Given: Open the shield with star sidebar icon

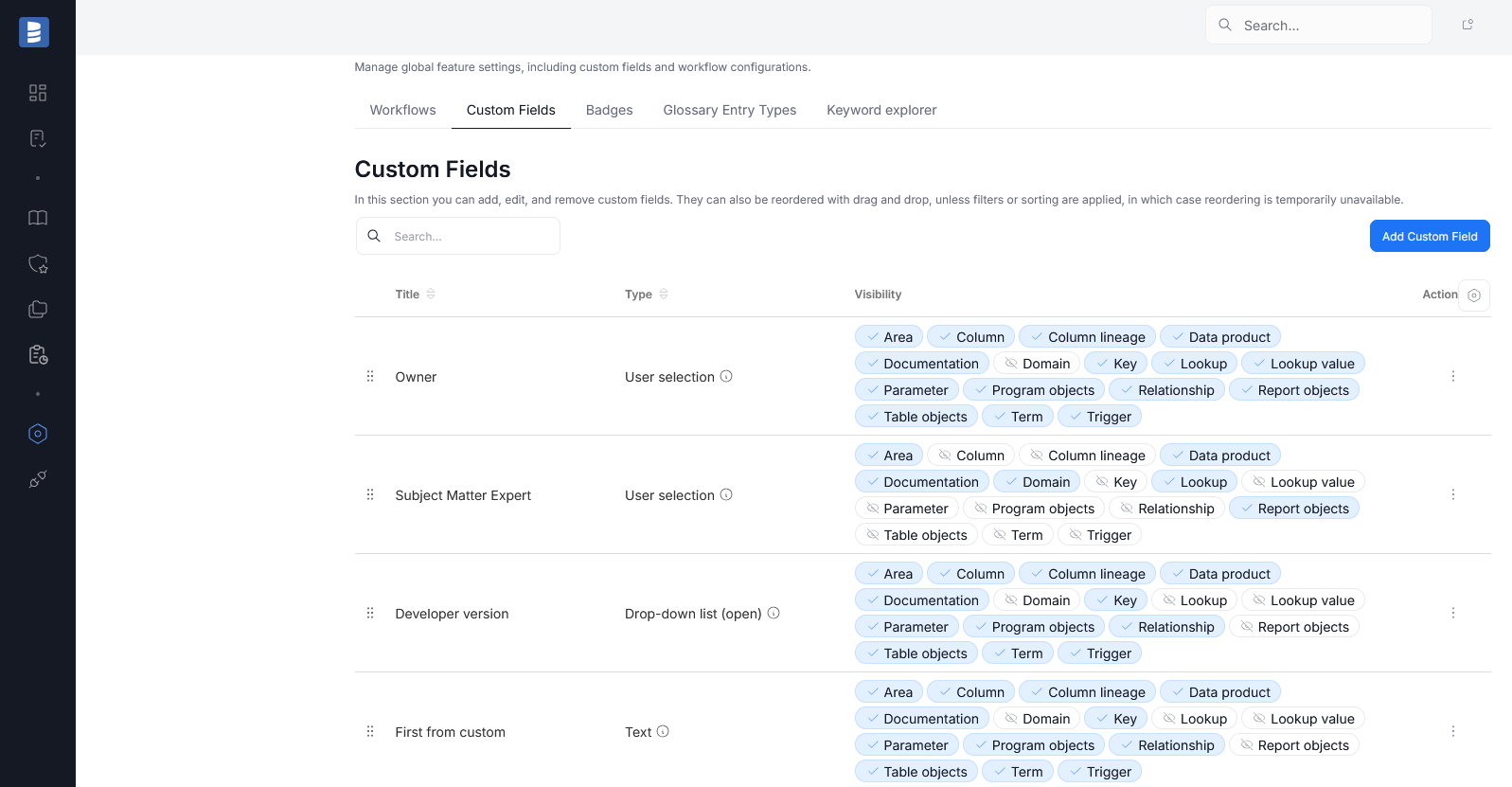Looking at the screenshot, I should pyautogui.click(x=38, y=264).
